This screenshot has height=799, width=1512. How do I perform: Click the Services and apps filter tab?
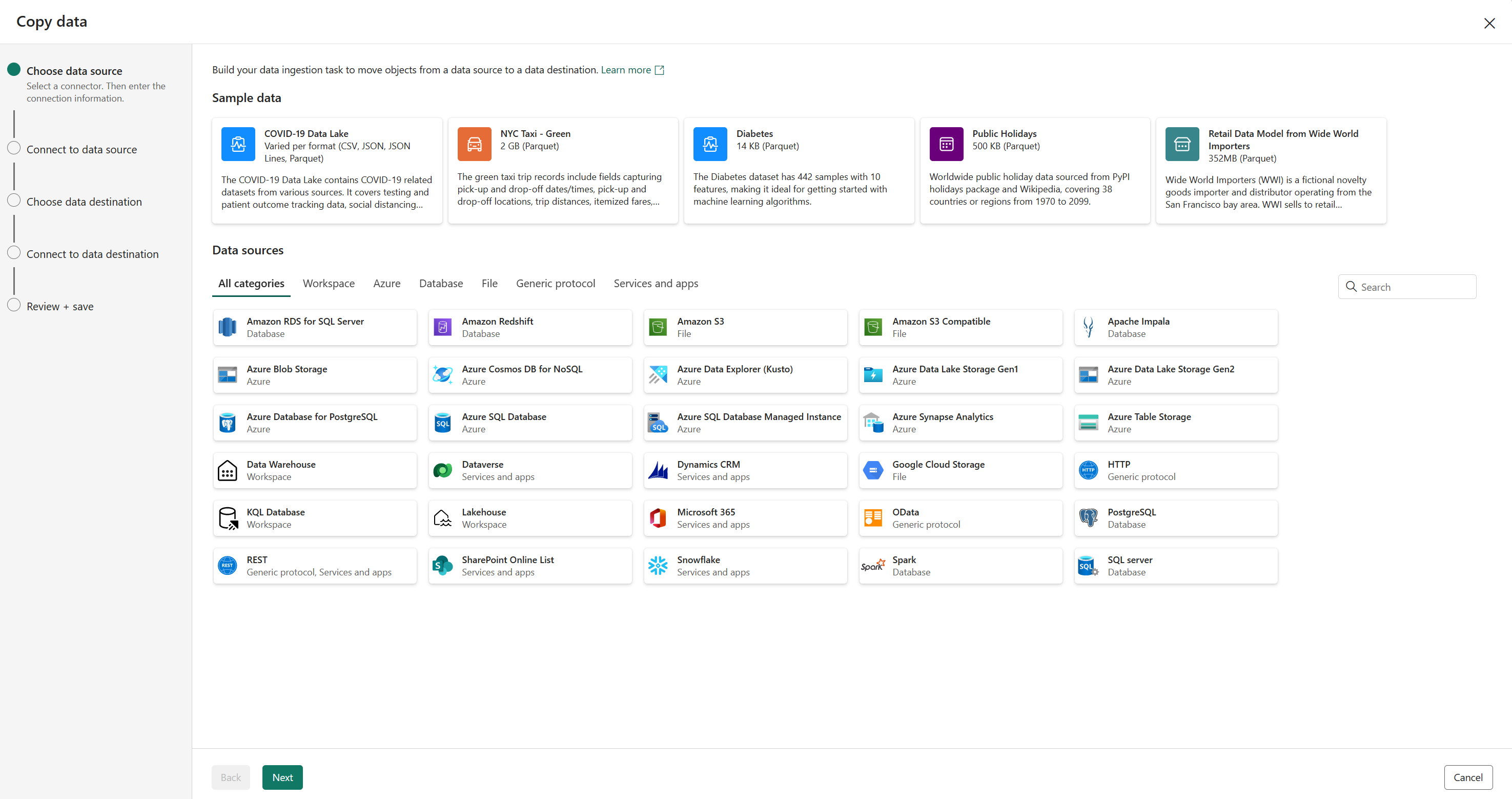(656, 283)
